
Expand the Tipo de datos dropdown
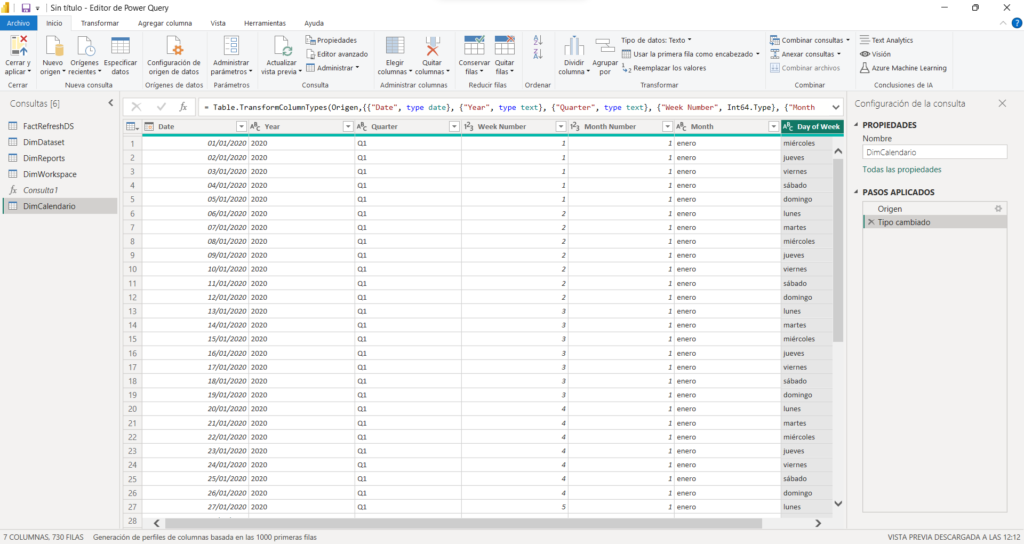656,40
